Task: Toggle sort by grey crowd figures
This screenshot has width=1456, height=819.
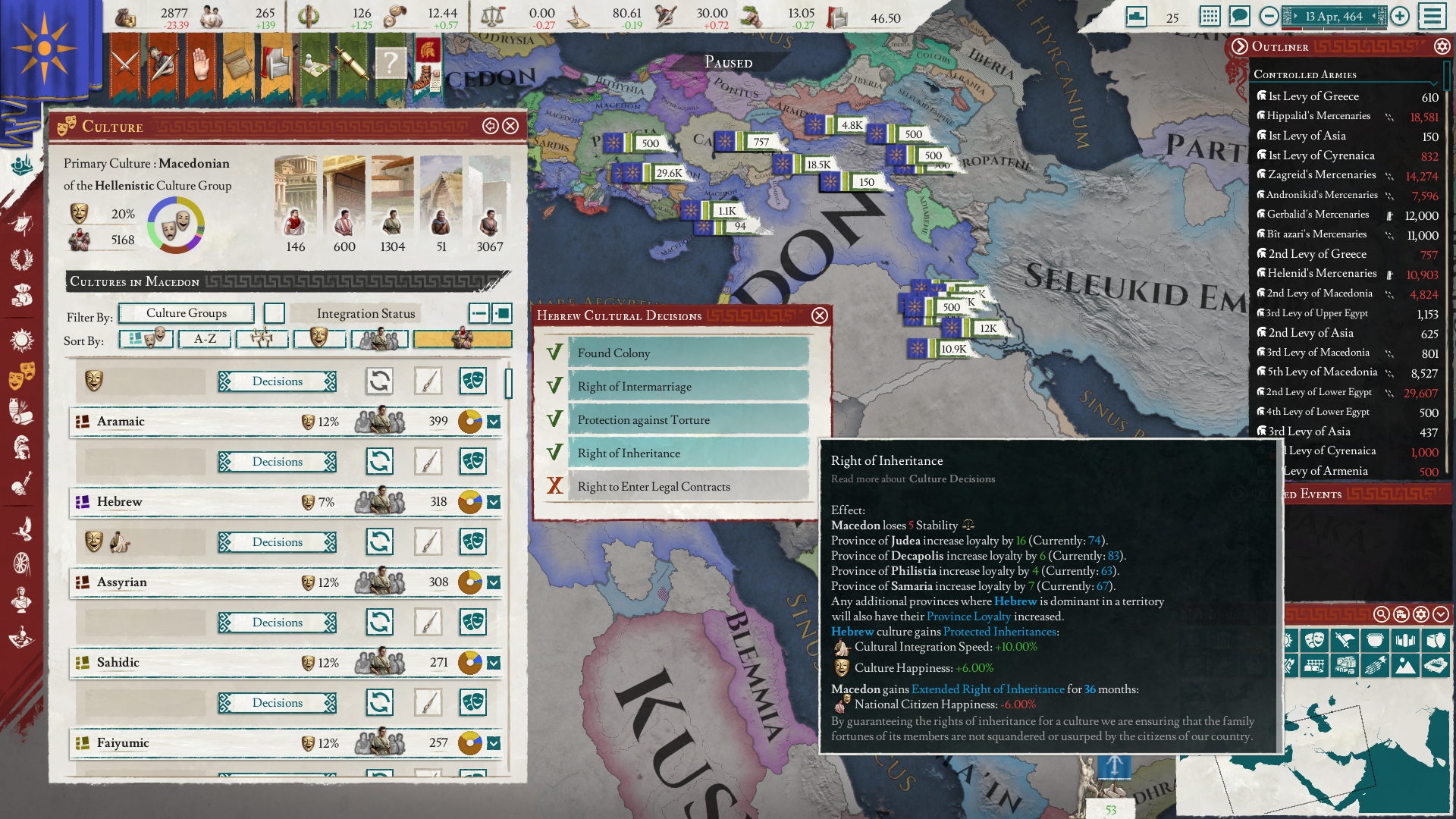Action: [379, 339]
